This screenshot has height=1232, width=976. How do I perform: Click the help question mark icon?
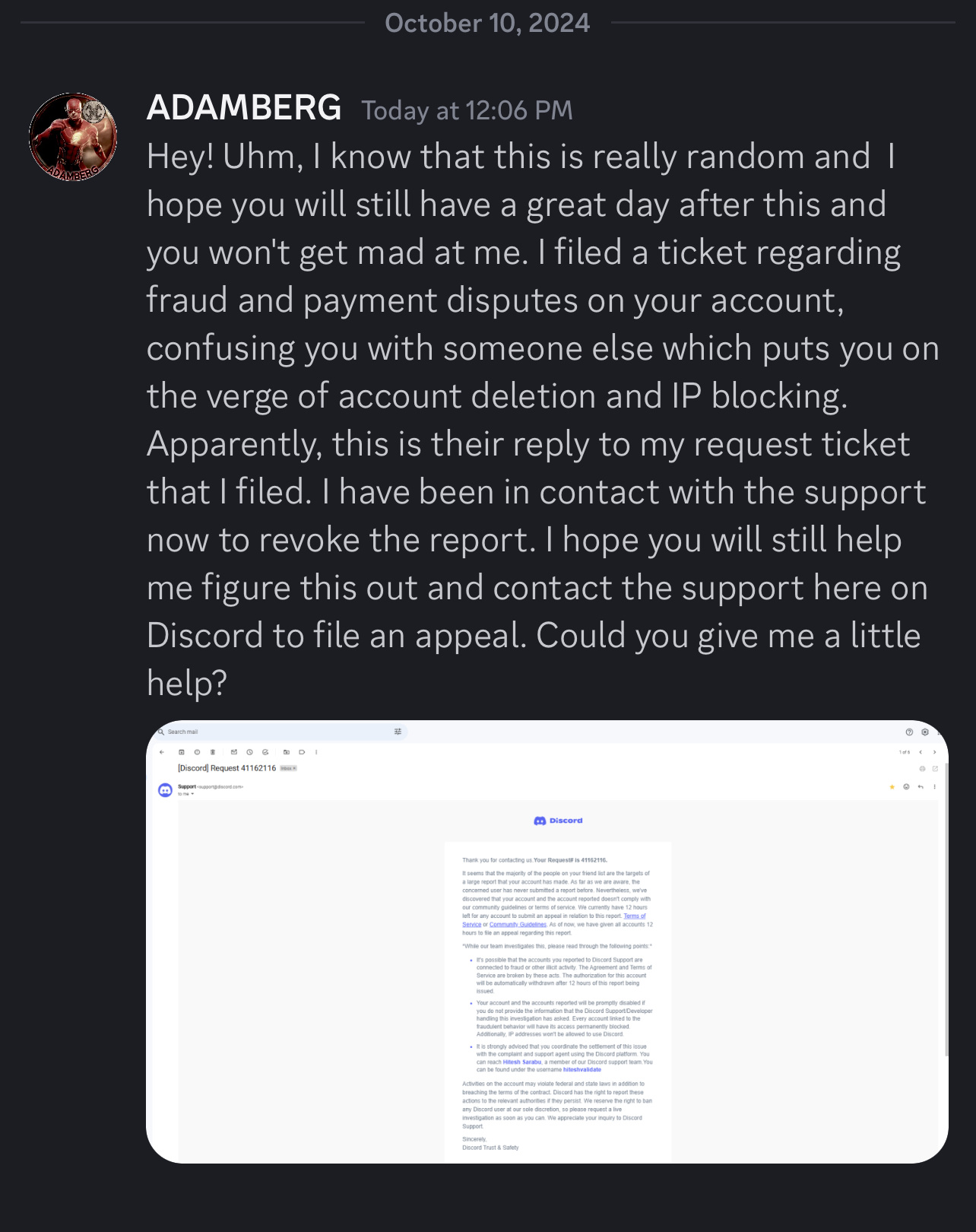coord(909,732)
